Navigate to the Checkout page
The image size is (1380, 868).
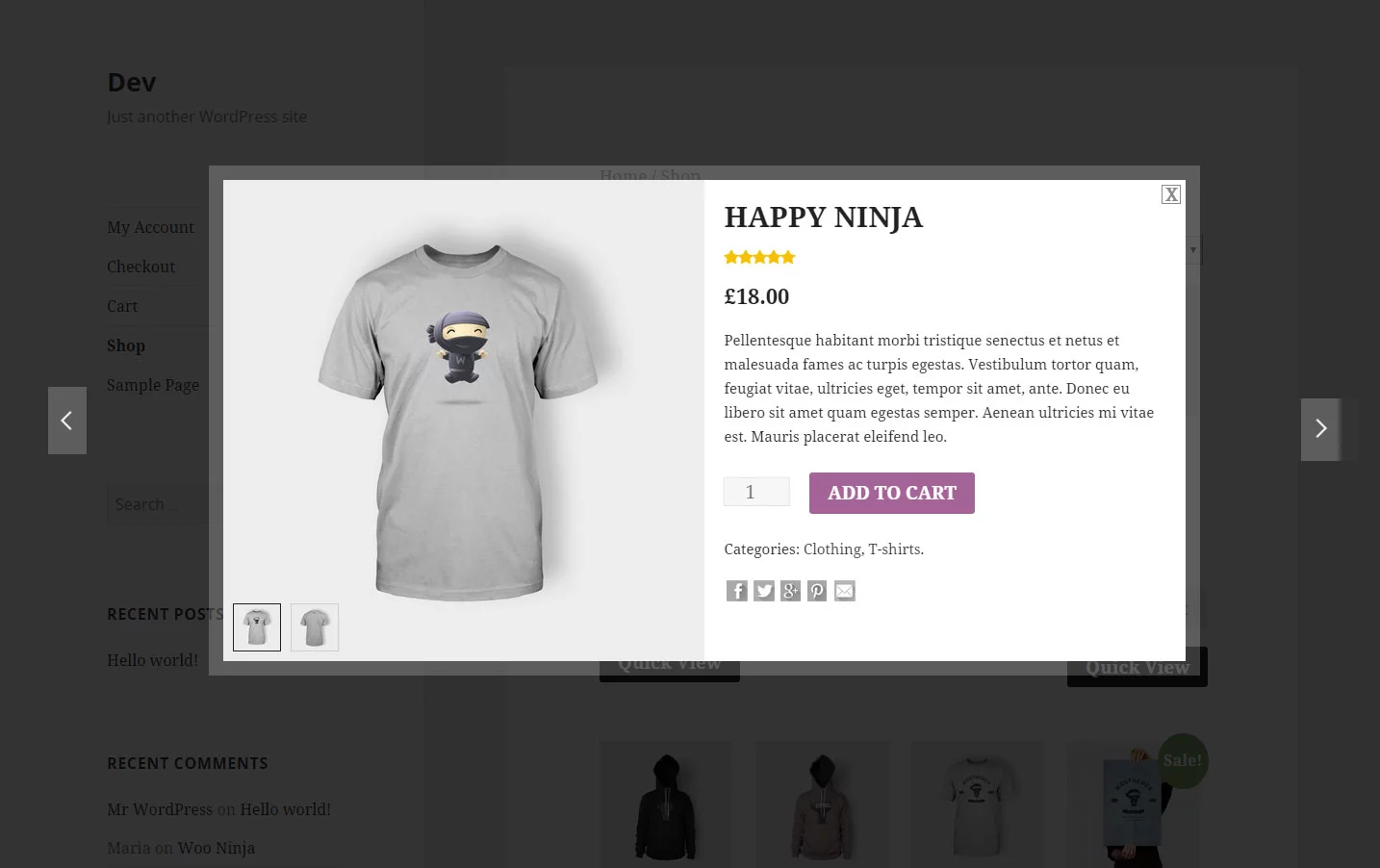pos(141,267)
